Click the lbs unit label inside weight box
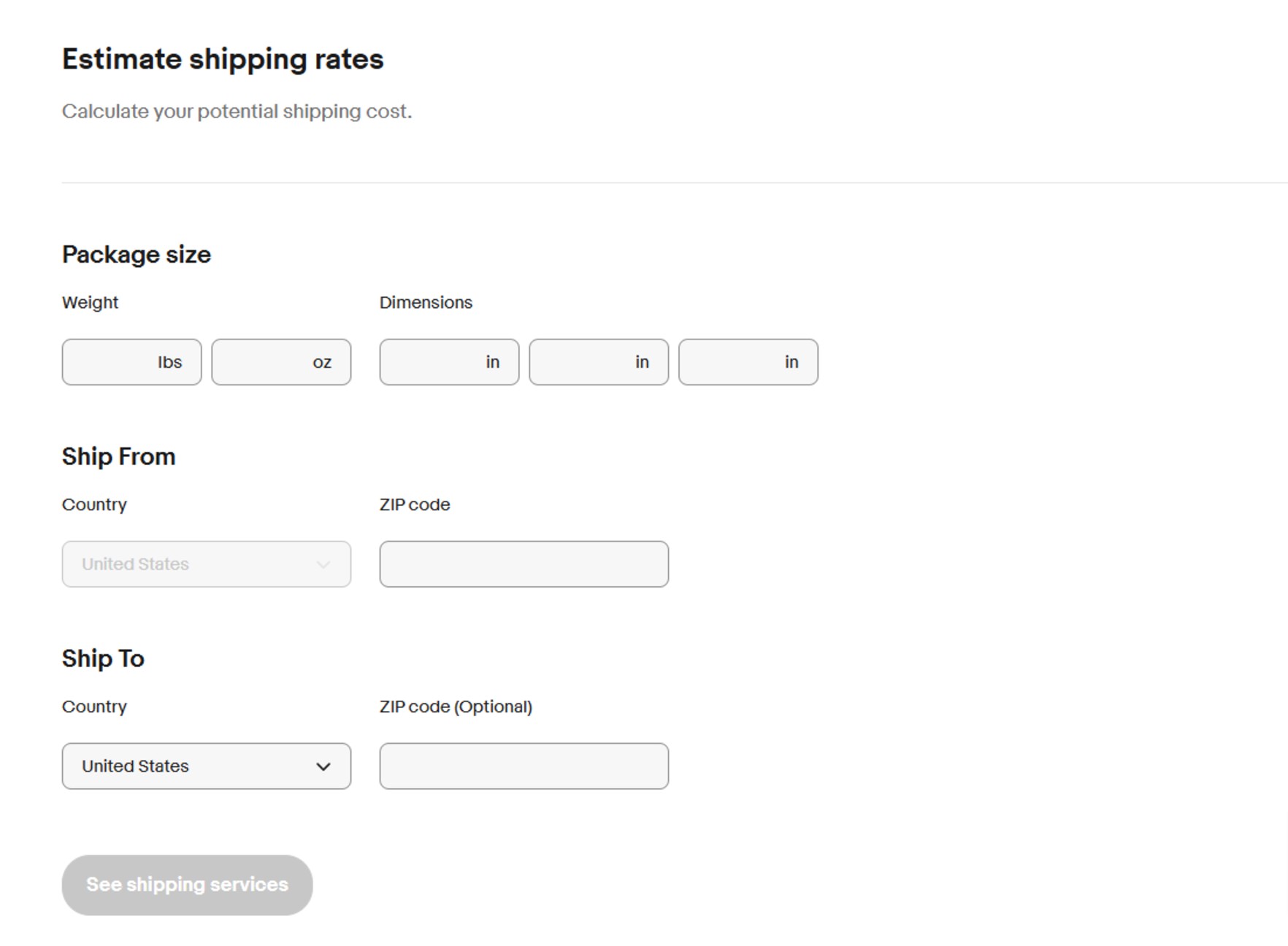The height and width of the screenshot is (946, 1288). 171,361
